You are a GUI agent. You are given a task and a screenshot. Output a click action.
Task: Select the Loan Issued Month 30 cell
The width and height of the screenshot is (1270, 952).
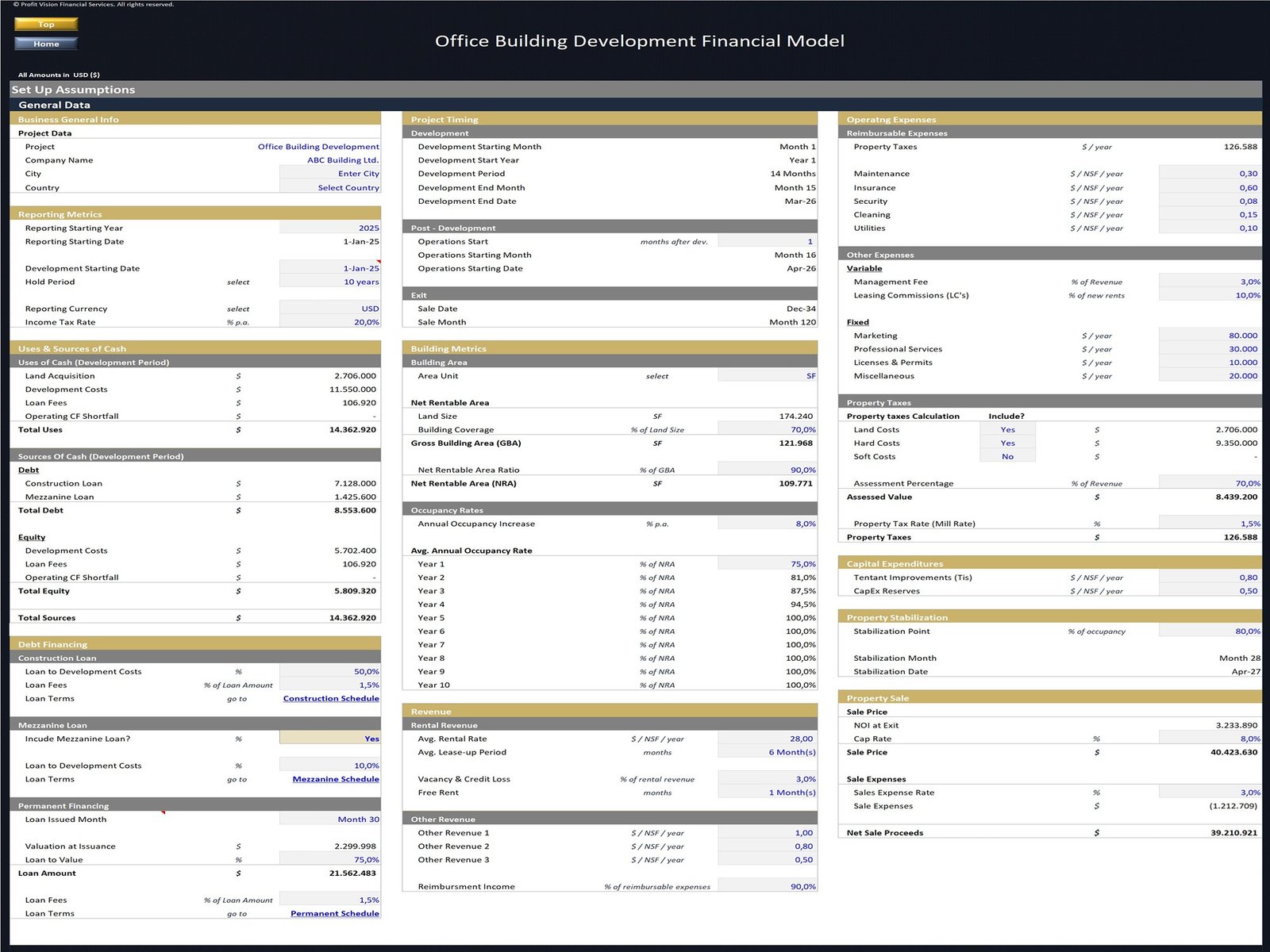coord(329,820)
